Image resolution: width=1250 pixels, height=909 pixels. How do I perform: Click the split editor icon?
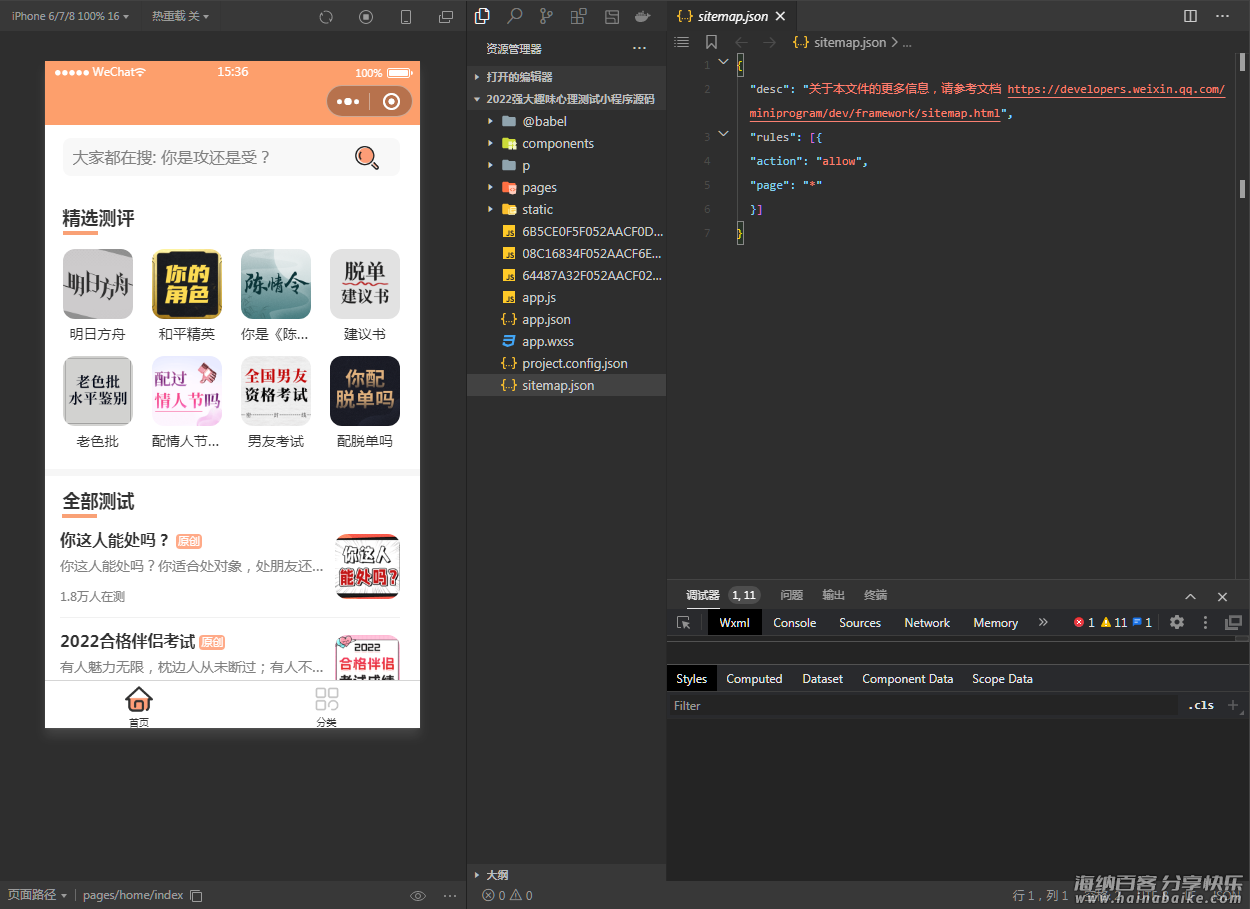click(1190, 16)
